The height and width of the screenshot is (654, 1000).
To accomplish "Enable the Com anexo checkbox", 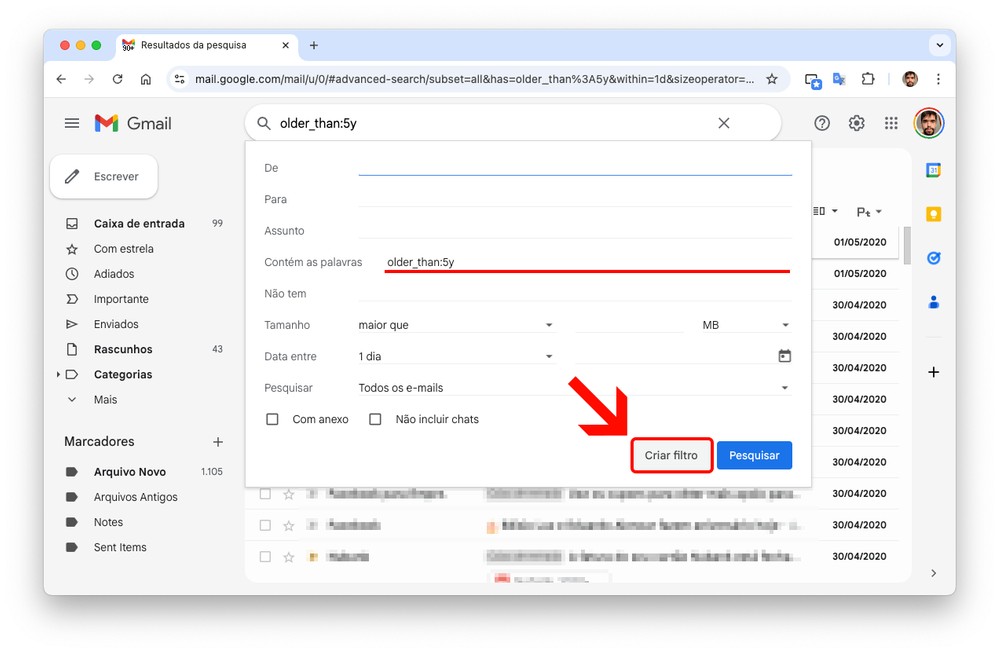I will coord(272,419).
